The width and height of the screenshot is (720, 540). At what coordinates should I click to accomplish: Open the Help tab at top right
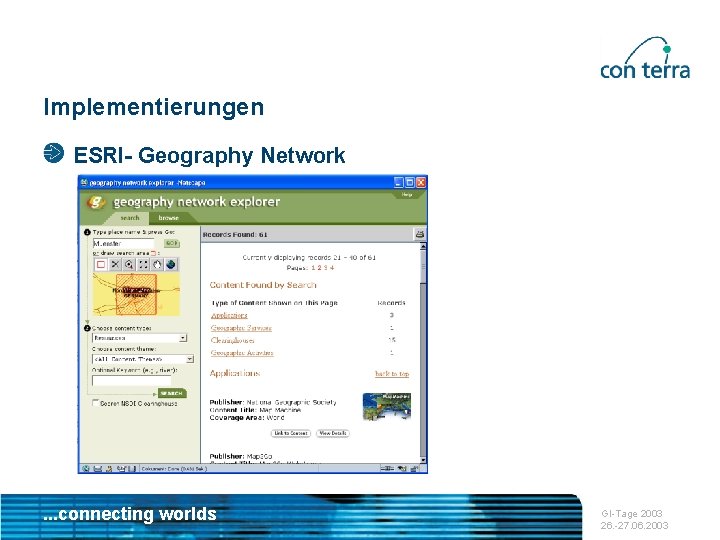click(407, 195)
